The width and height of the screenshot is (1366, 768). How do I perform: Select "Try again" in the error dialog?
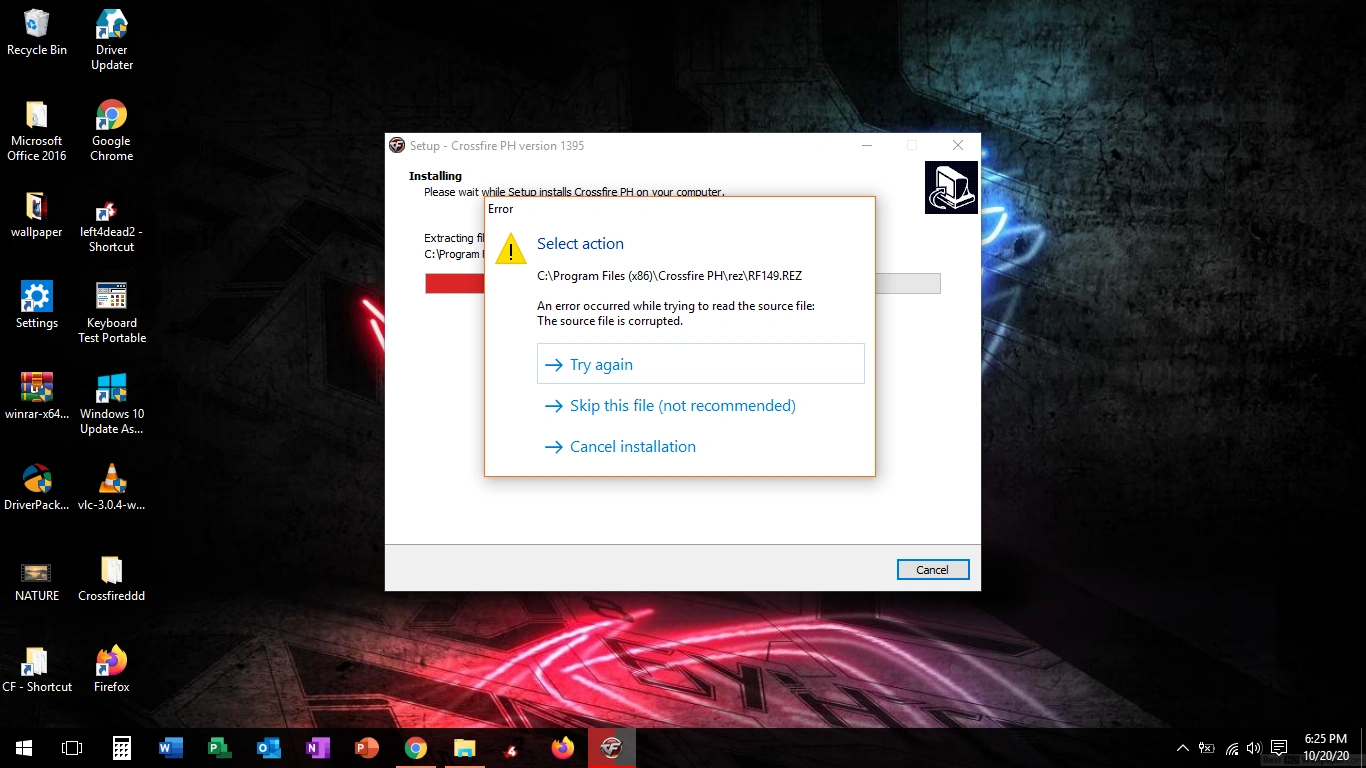pyautogui.click(x=600, y=364)
